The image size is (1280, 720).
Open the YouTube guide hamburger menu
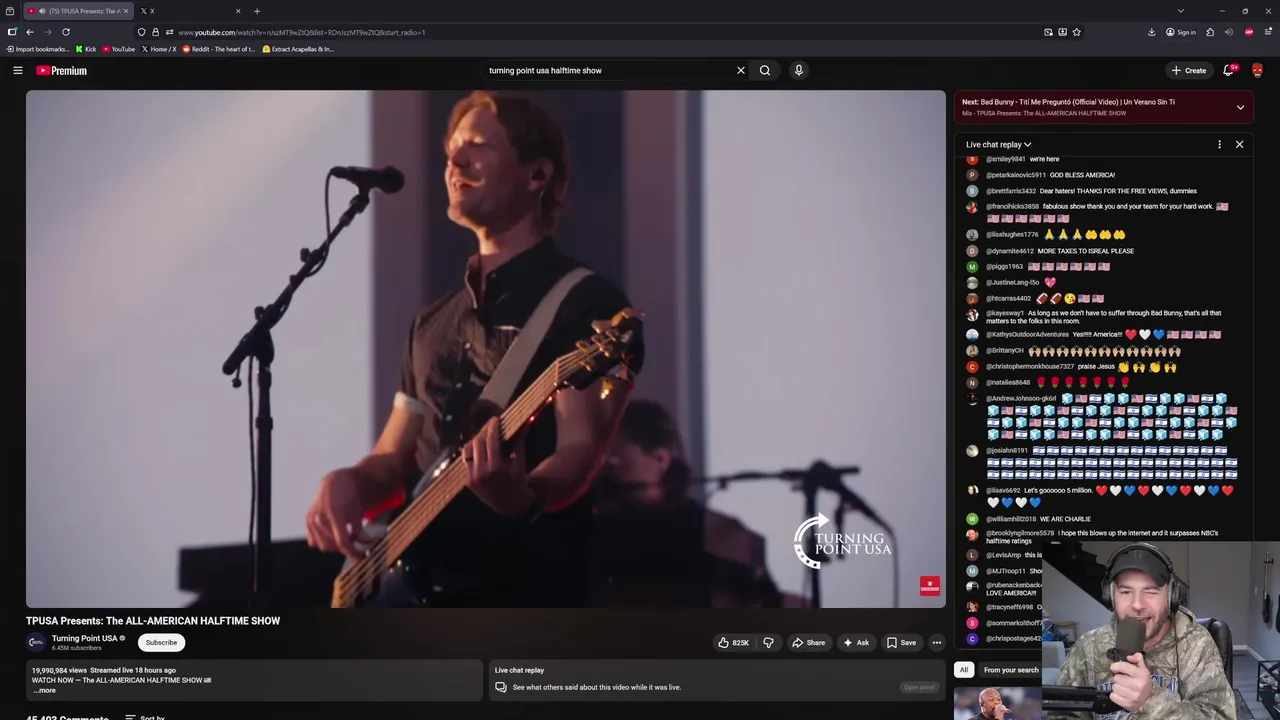pos(17,70)
